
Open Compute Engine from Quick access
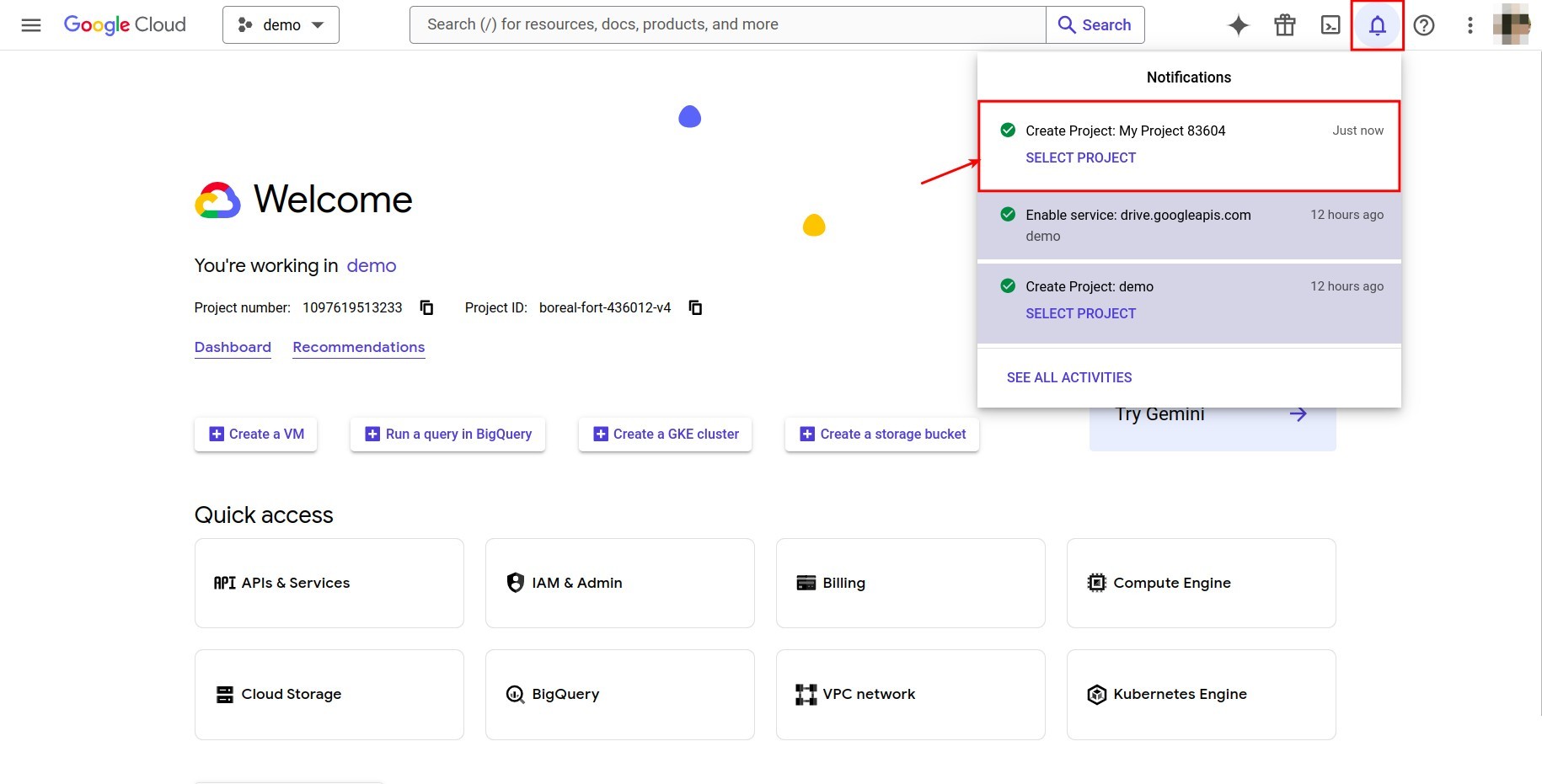(1171, 583)
